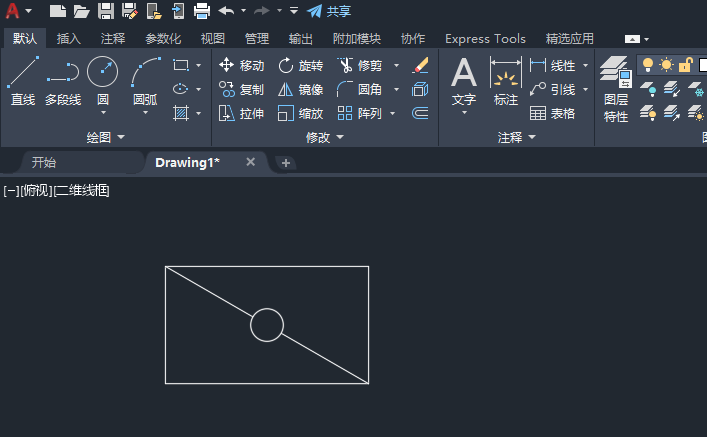707x437 pixels.
Task: Switch to the Insert (插入) ribbon tab
Action: (x=69, y=39)
